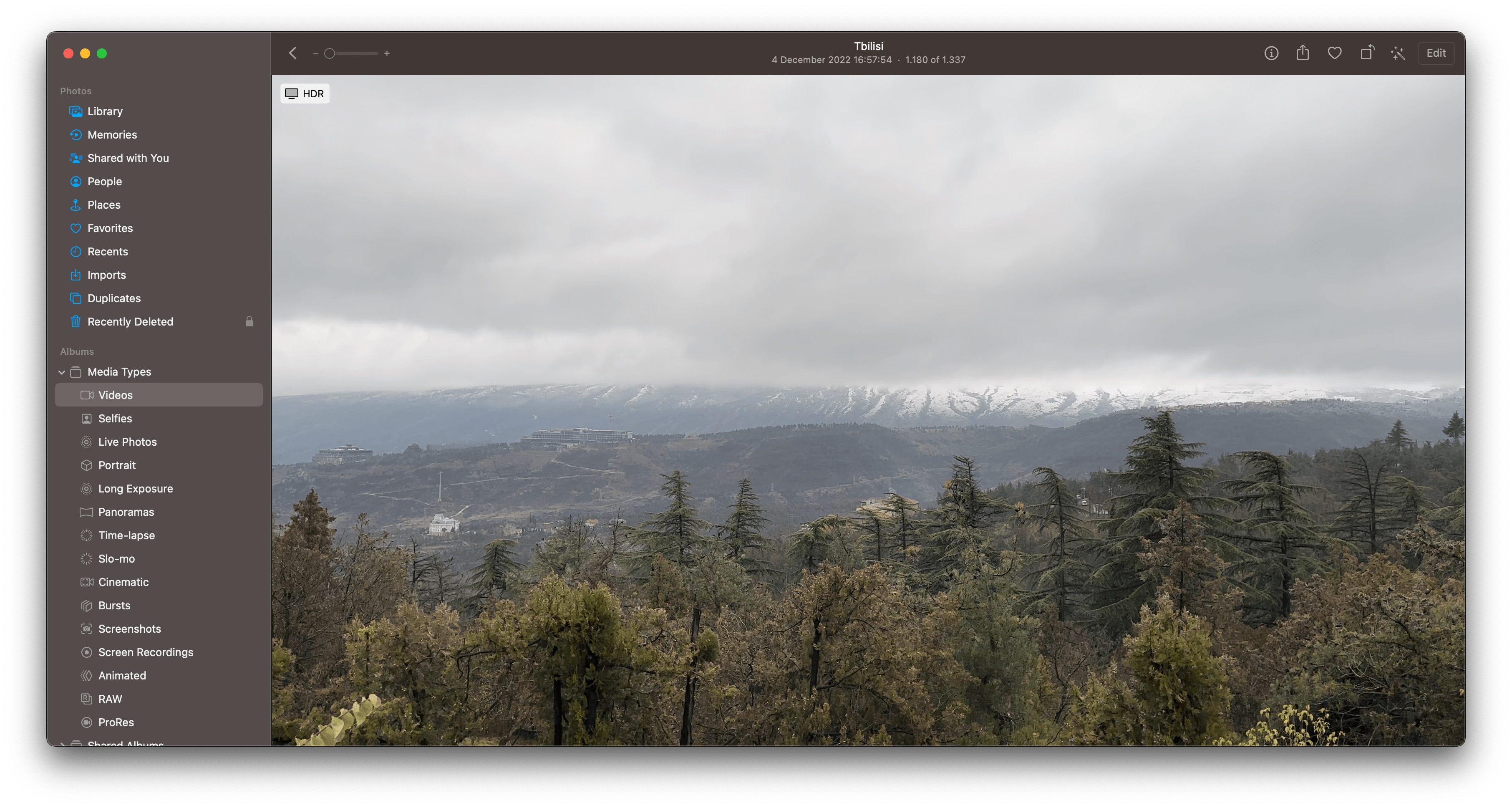1512x808 pixels.
Task: Open the Memories sidebar item
Action: coord(112,134)
